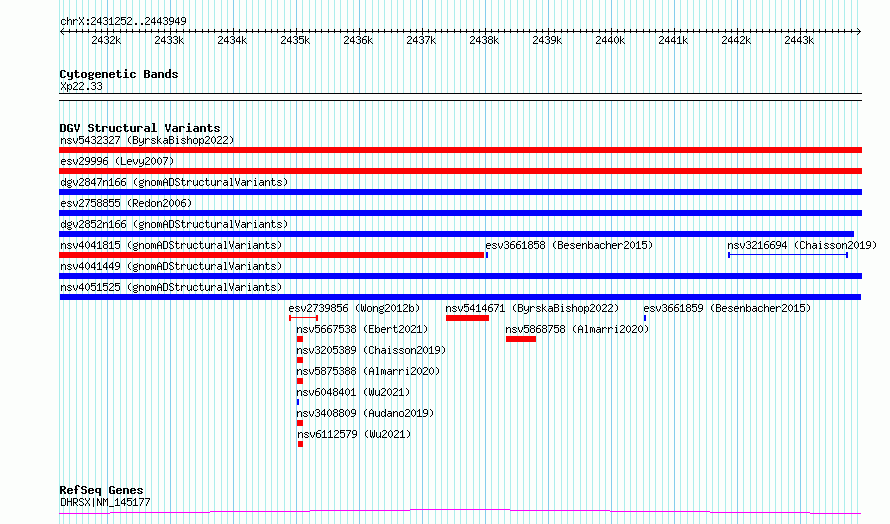Open esv2758855 (Redon2006) variant label
890x524 pixels.
tap(126, 203)
